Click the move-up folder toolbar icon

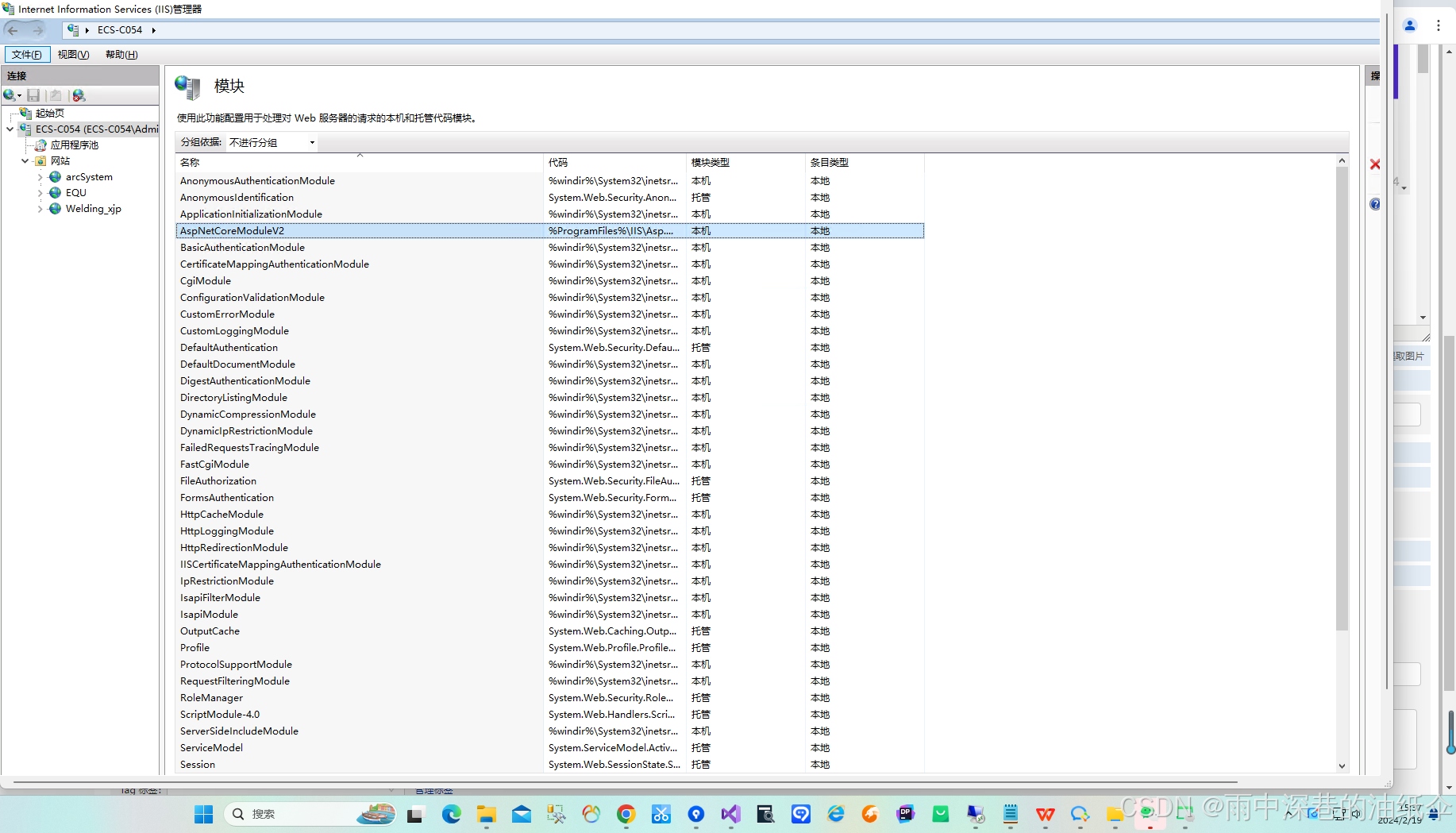(56, 95)
